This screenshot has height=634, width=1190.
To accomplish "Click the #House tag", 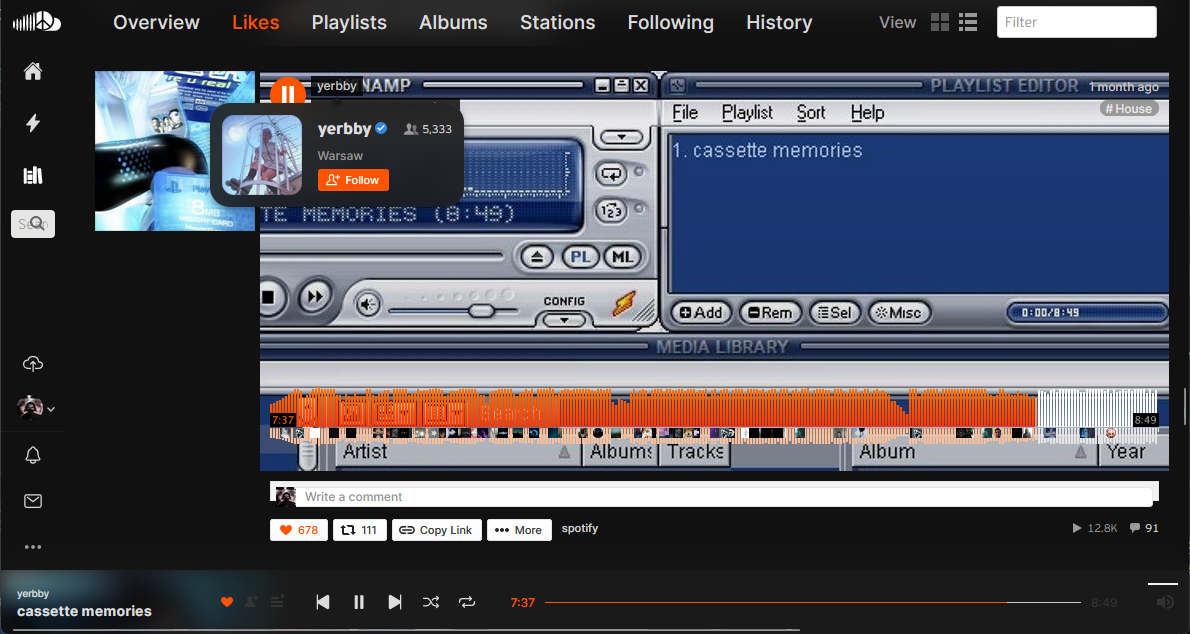I will coord(1128,109).
